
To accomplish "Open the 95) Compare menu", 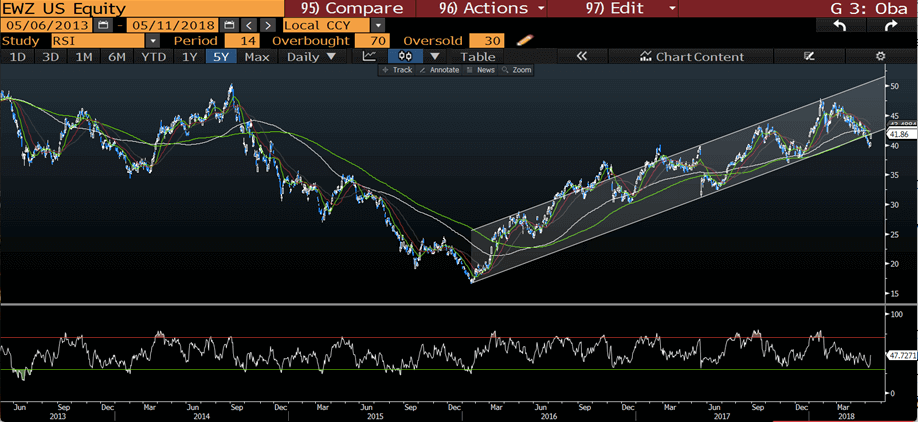I will coord(350,8).
